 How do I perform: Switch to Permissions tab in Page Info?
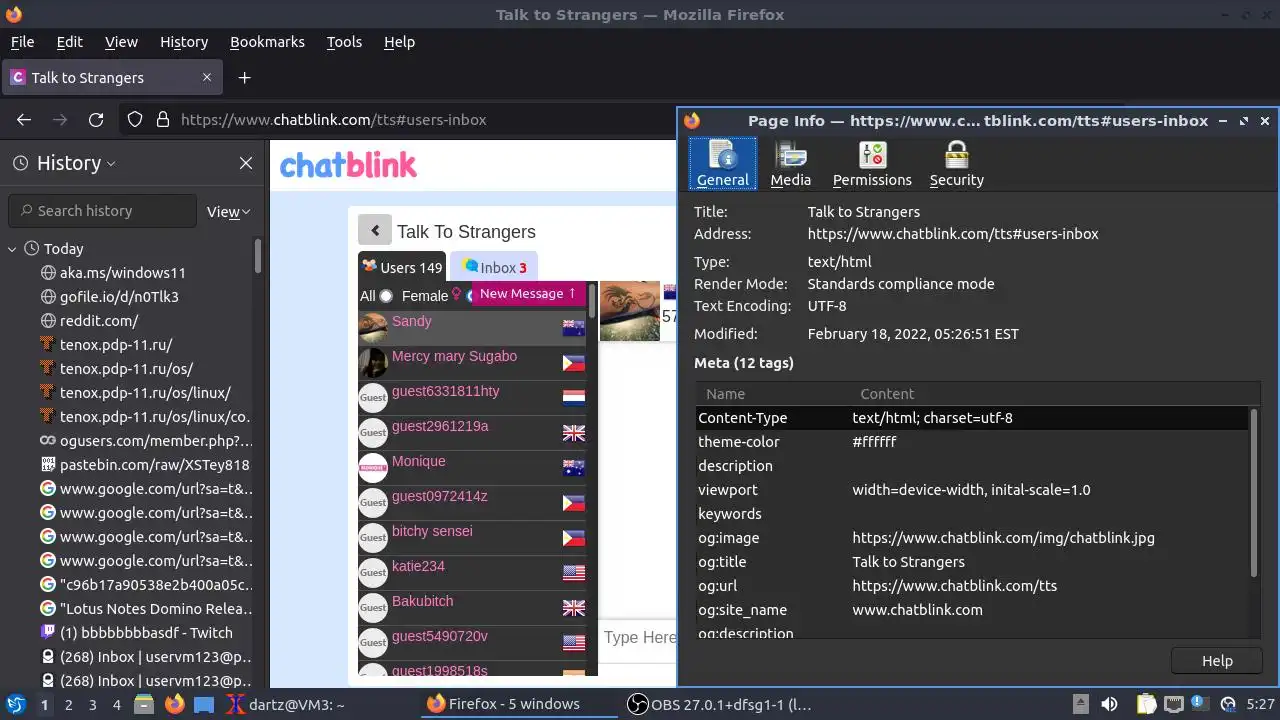(872, 163)
